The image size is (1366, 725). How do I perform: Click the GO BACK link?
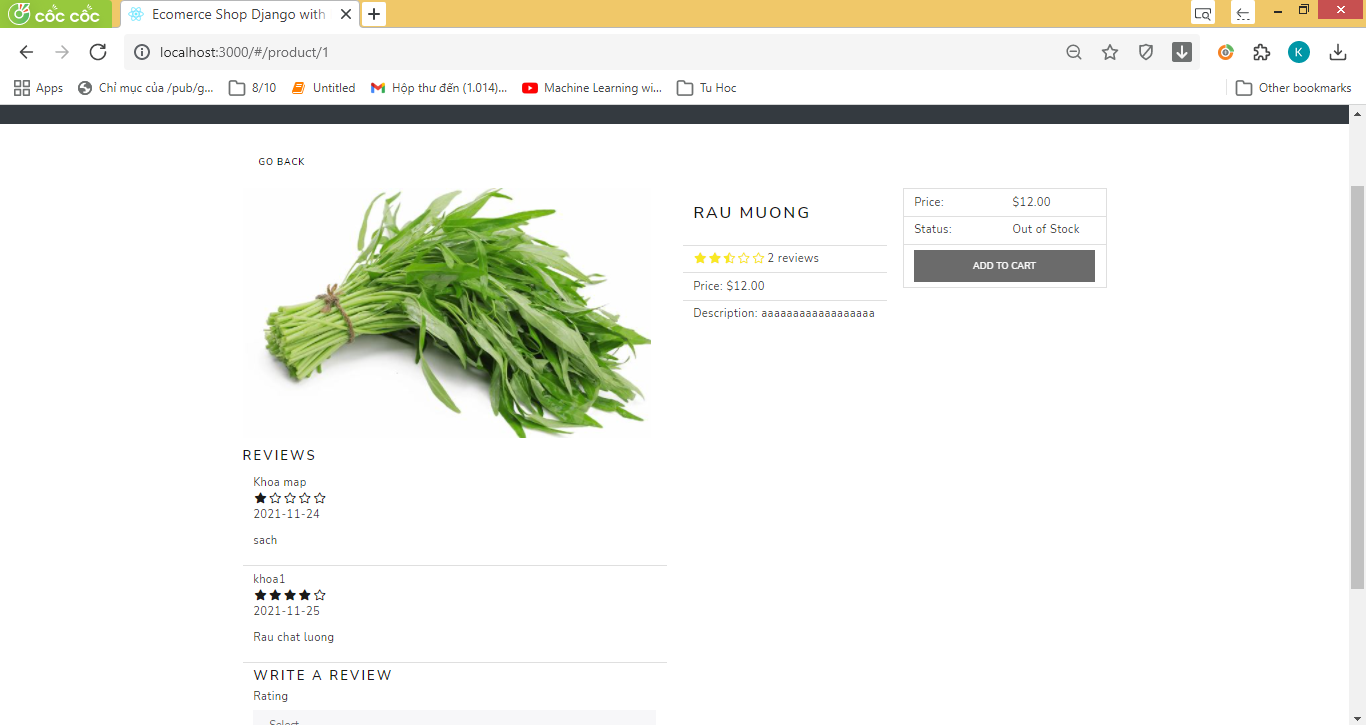pos(281,161)
